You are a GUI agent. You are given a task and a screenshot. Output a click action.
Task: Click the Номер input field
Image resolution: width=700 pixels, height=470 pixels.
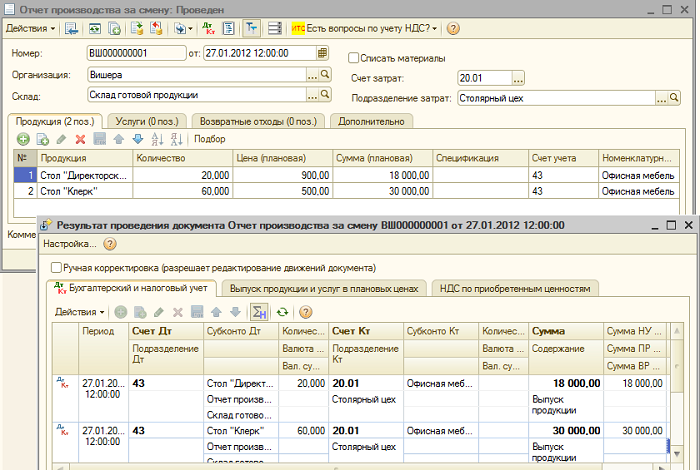137,53
